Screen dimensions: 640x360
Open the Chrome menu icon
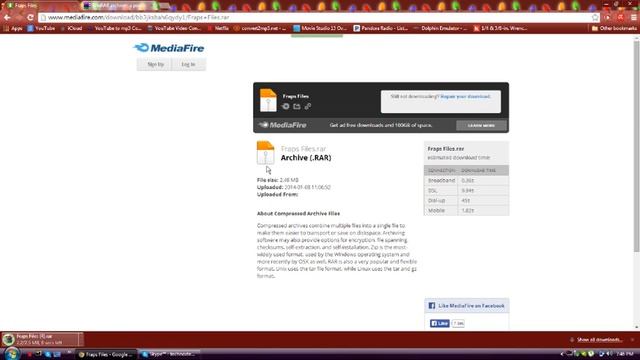click(x=633, y=18)
